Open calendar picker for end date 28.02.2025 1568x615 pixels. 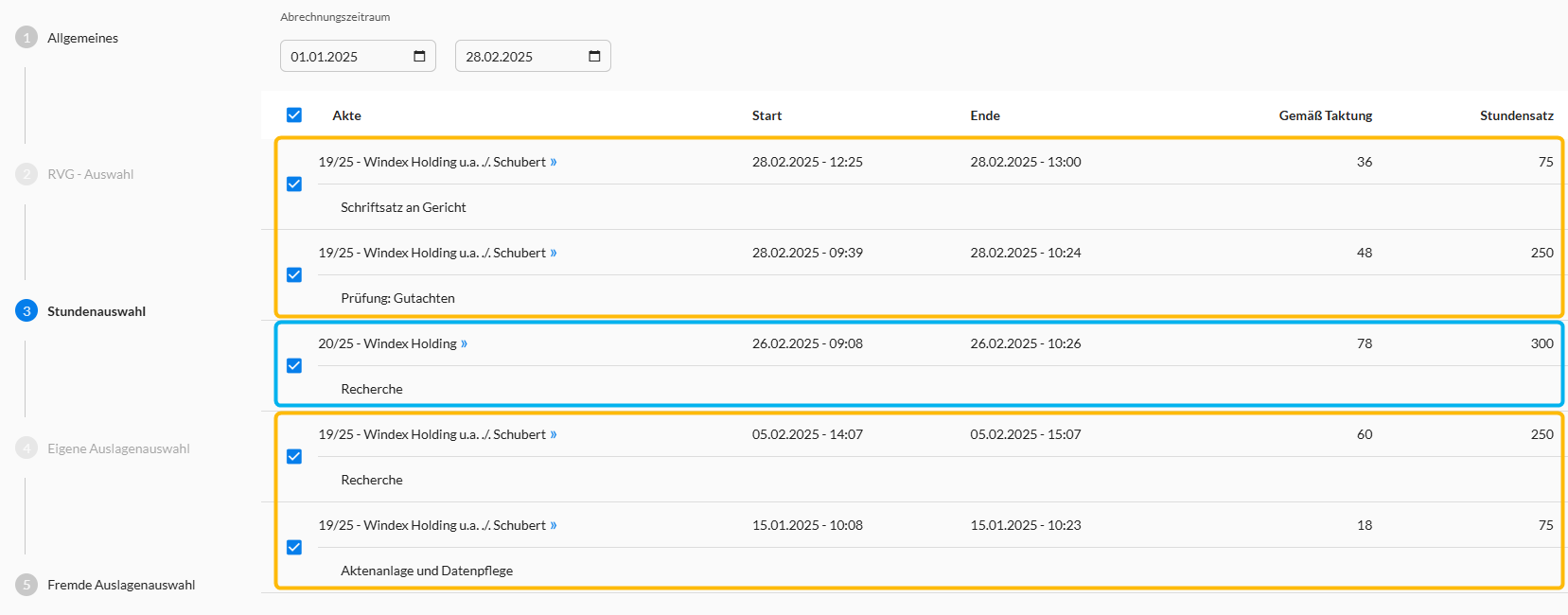point(594,57)
